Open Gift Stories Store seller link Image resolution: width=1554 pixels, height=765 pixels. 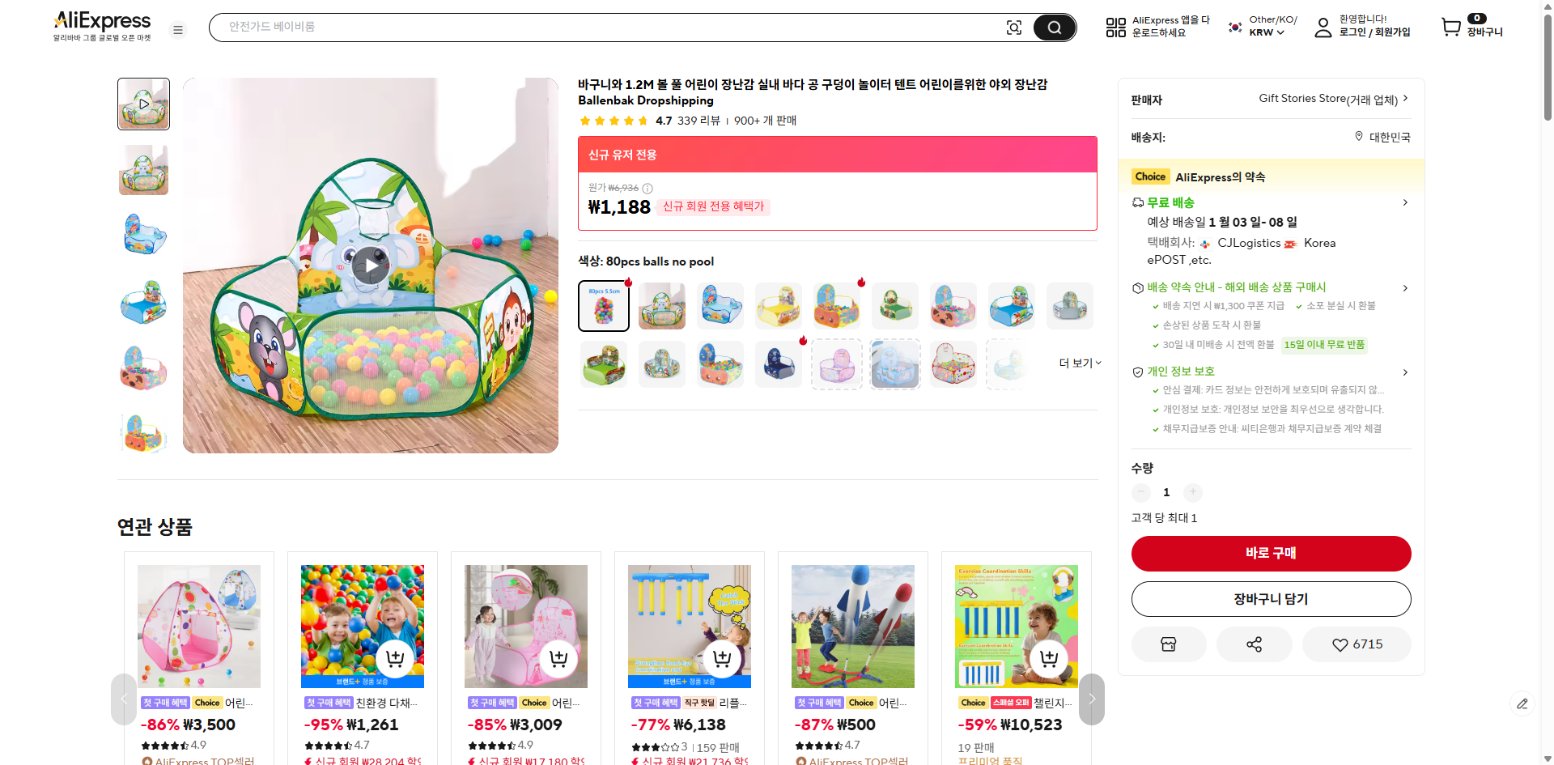tap(1333, 99)
